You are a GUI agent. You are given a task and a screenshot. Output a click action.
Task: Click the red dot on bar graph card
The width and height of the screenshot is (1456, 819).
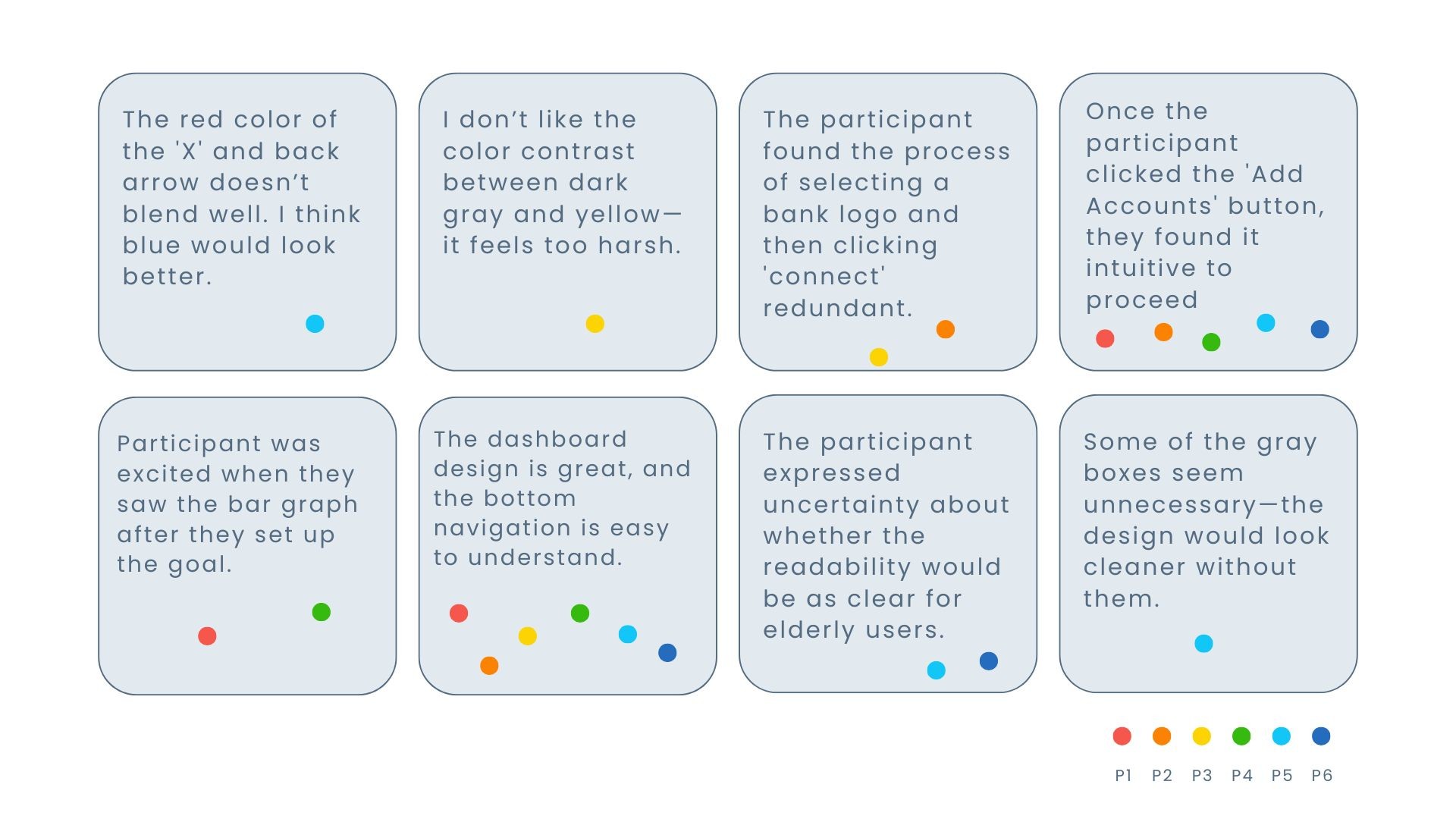coord(207,635)
